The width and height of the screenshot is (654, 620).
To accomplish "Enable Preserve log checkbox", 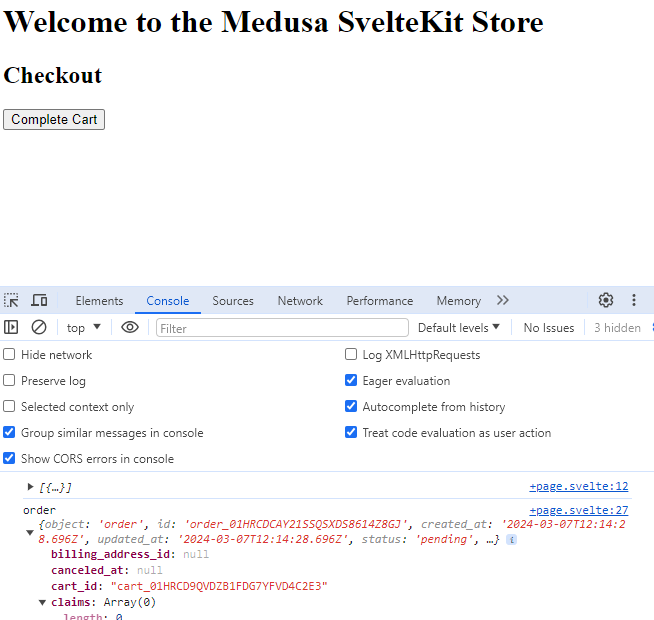I will (9, 381).
